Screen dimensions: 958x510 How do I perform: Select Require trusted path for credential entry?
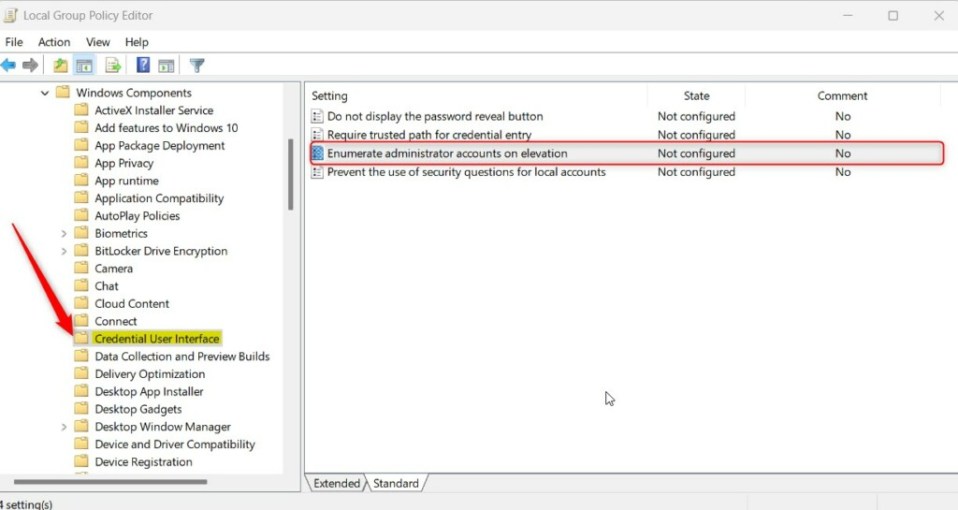coord(429,134)
